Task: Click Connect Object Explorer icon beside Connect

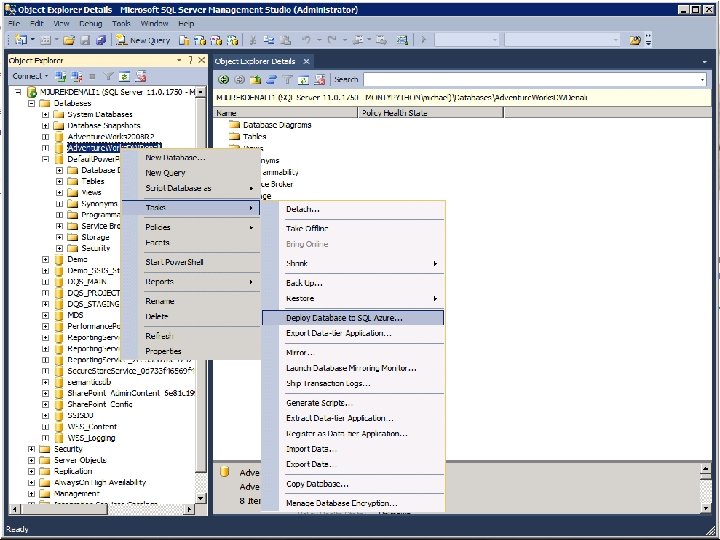Action: (61, 76)
